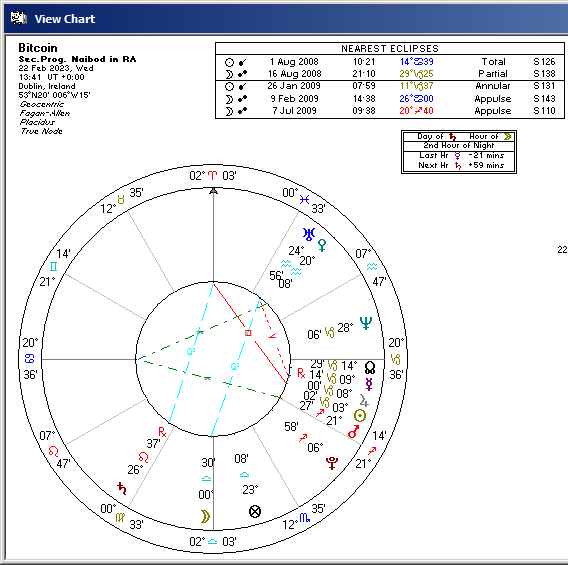Select the Virgo cusp sign
Image resolution: width=568 pixels, height=565 pixels.
(120, 517)
